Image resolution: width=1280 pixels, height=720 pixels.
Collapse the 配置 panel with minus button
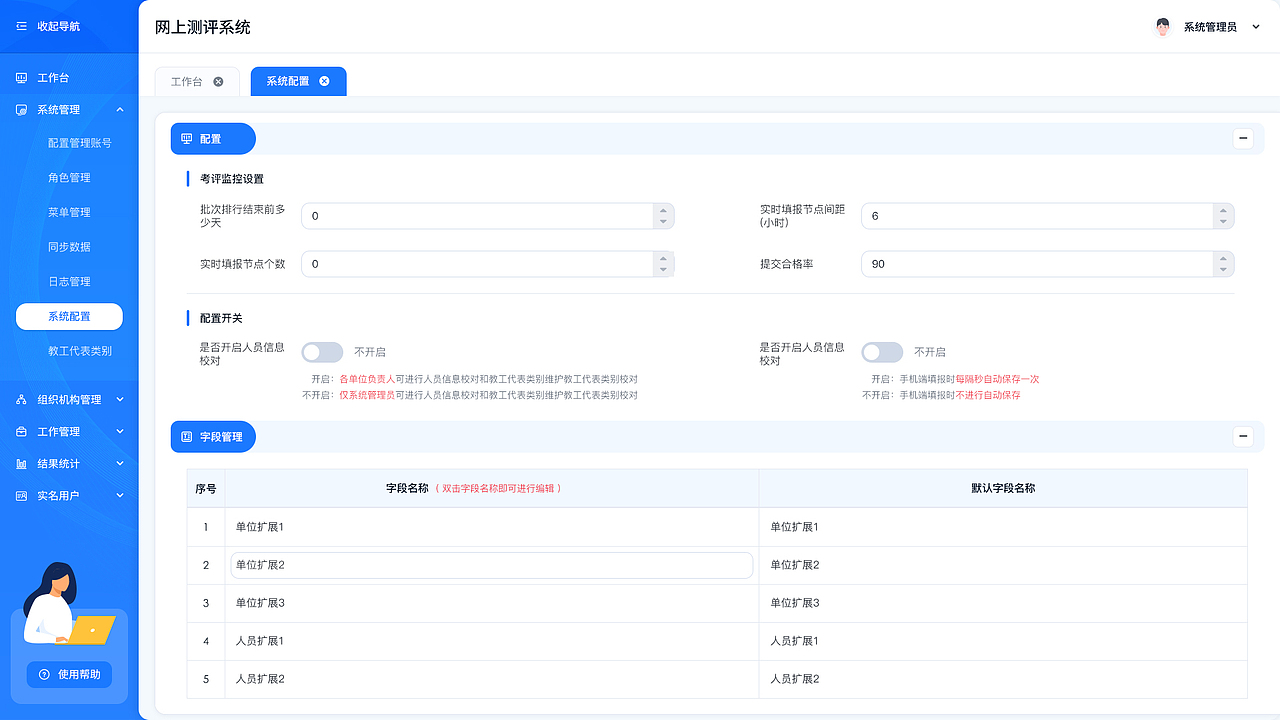(1243, 139)
